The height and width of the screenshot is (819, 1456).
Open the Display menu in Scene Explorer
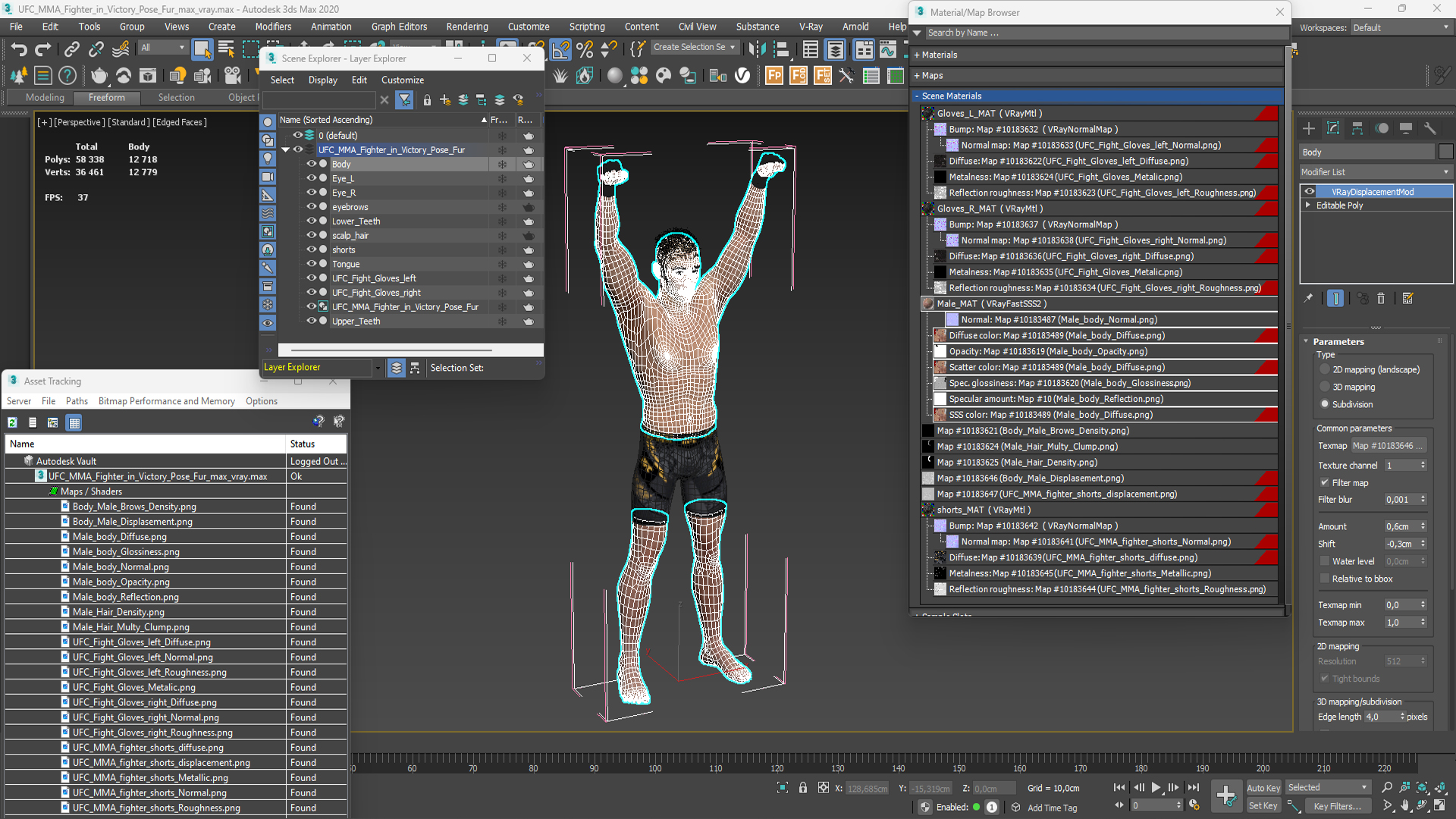click(322, 80)
